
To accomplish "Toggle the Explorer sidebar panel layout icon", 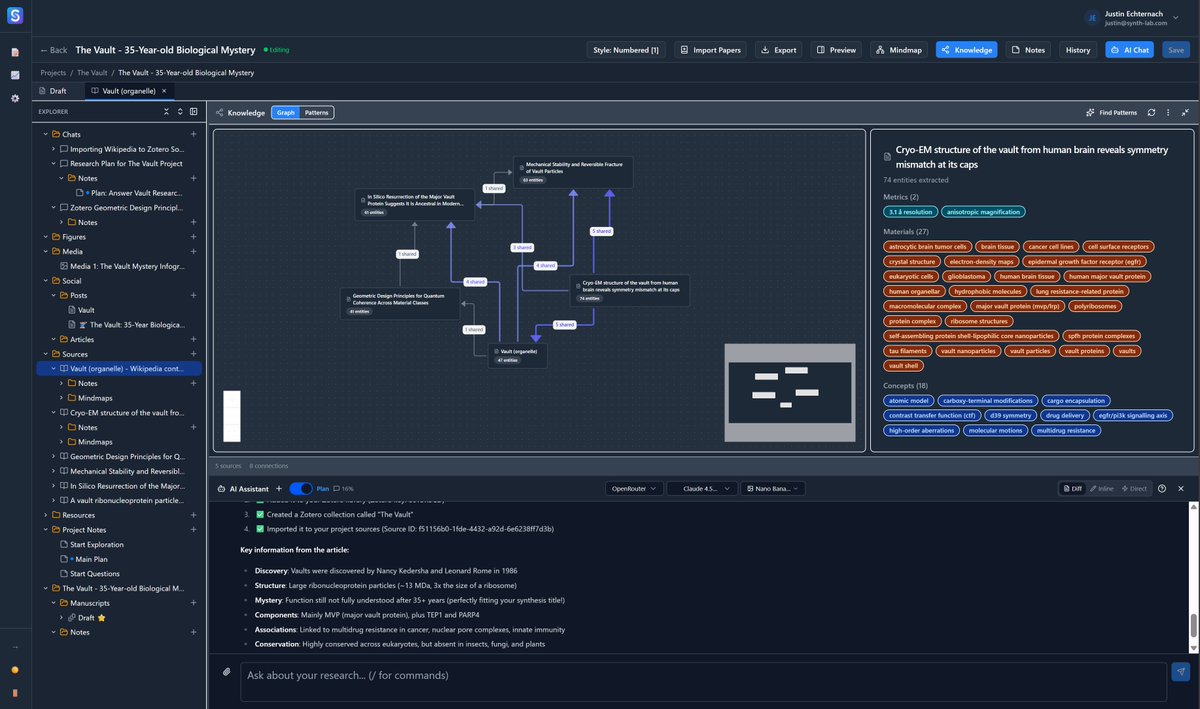I will (194, 111).
